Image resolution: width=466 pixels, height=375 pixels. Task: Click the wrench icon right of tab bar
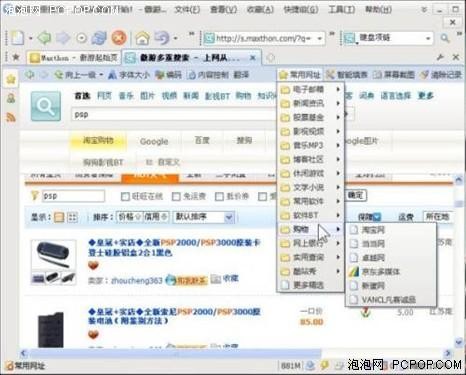440,57
